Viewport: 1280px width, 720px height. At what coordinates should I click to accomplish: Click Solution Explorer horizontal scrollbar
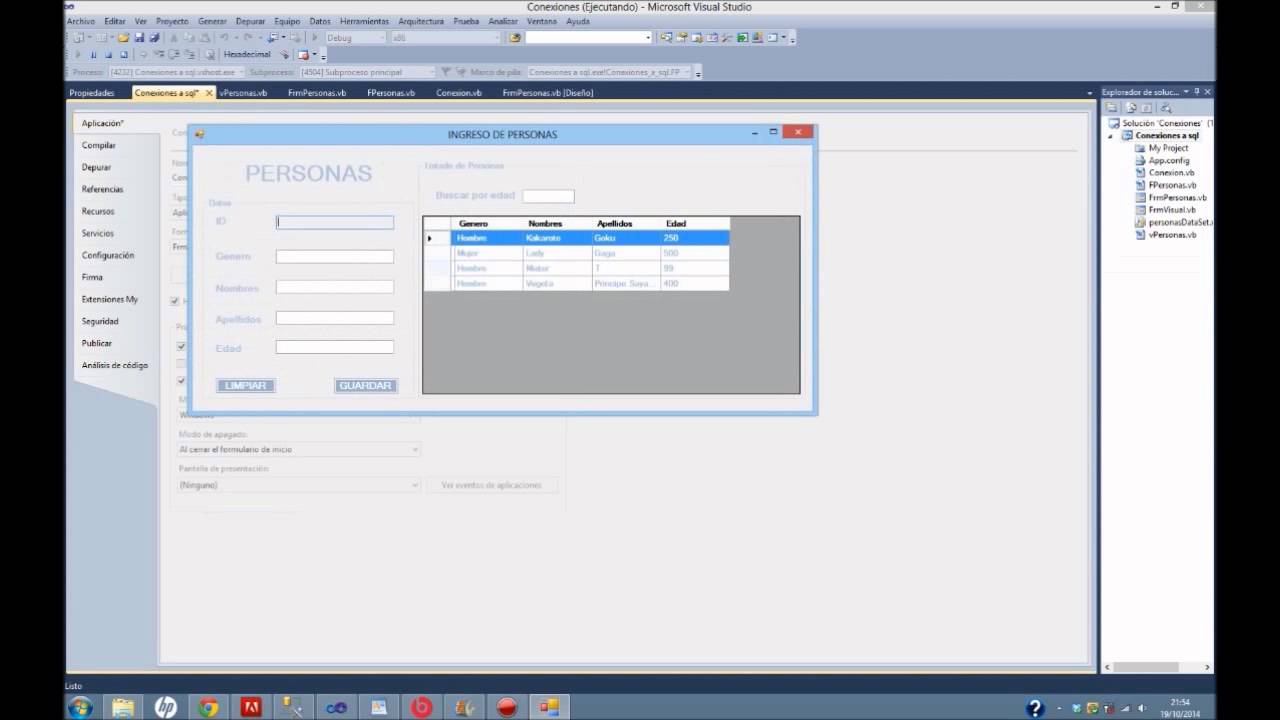coord(1145,667)
